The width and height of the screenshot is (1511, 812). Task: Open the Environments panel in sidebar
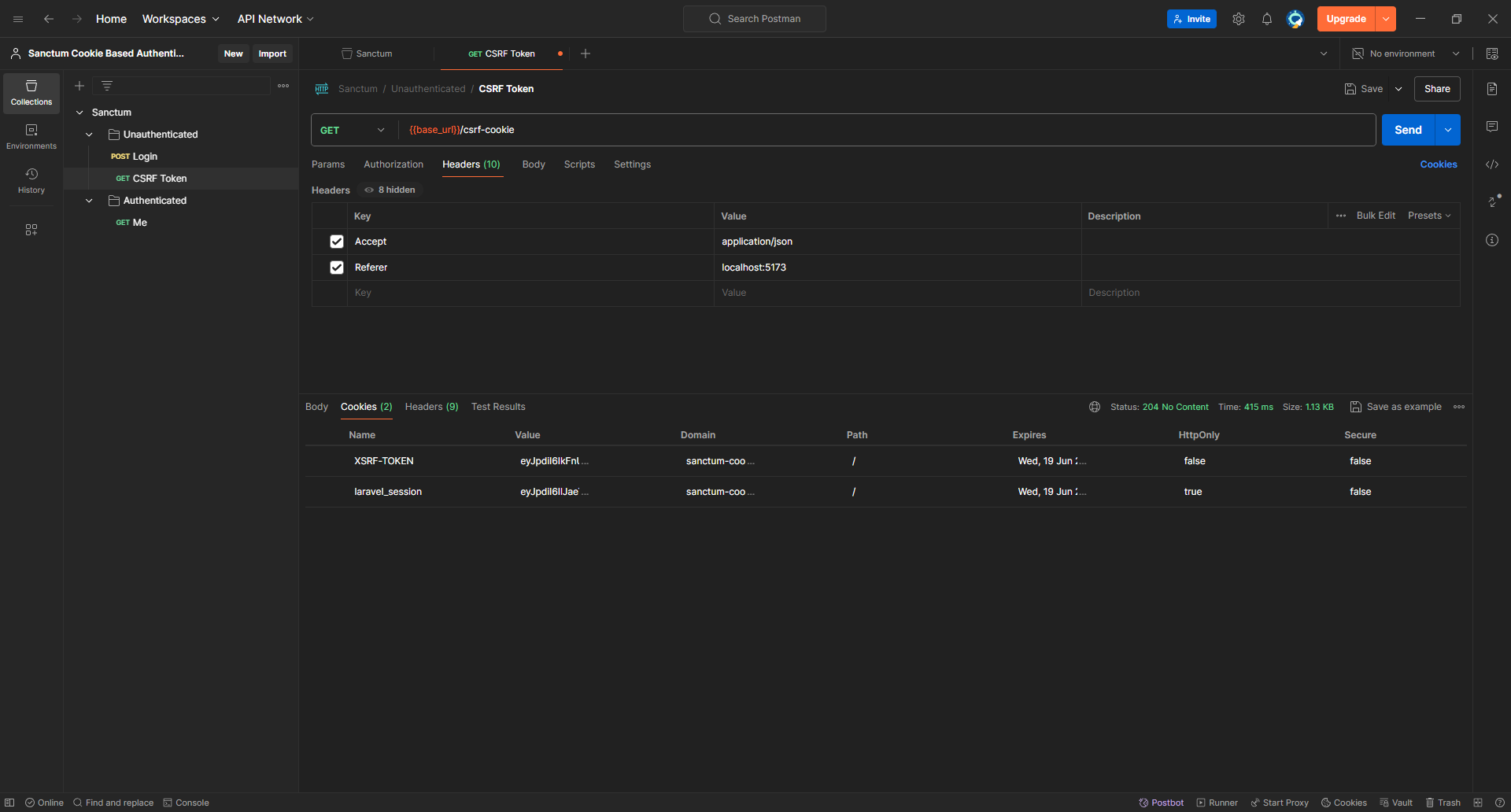point(31,135)
